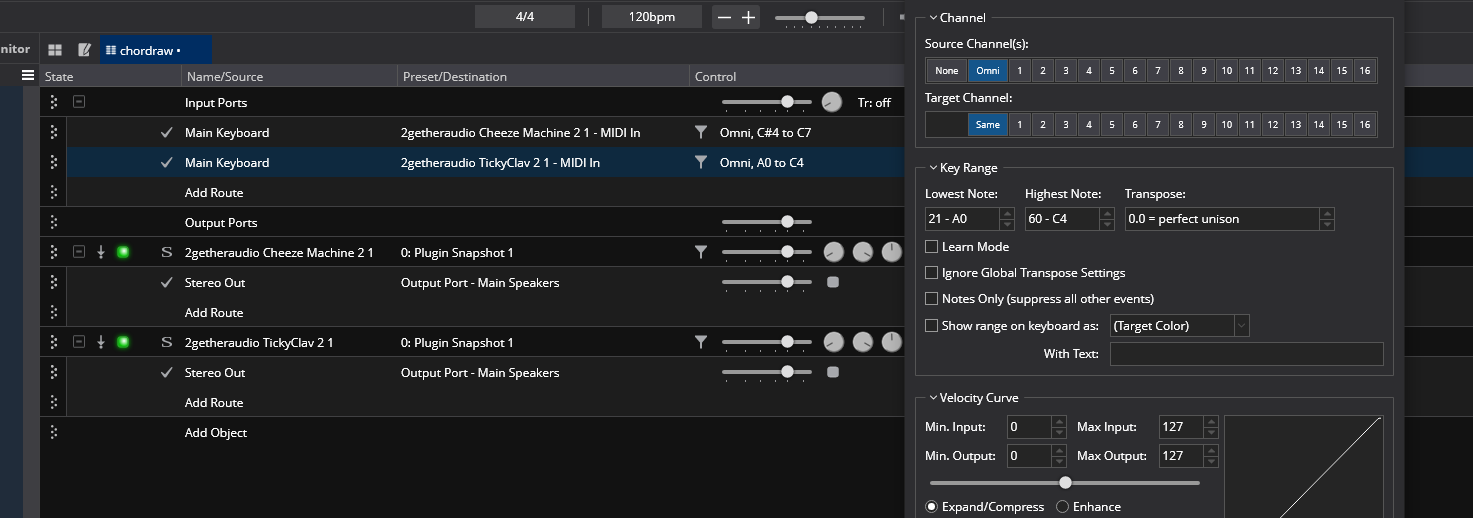This screenshot has height=518, width=1473.
Task: Click the With Text input field
Action: [x=1247, y=353]
